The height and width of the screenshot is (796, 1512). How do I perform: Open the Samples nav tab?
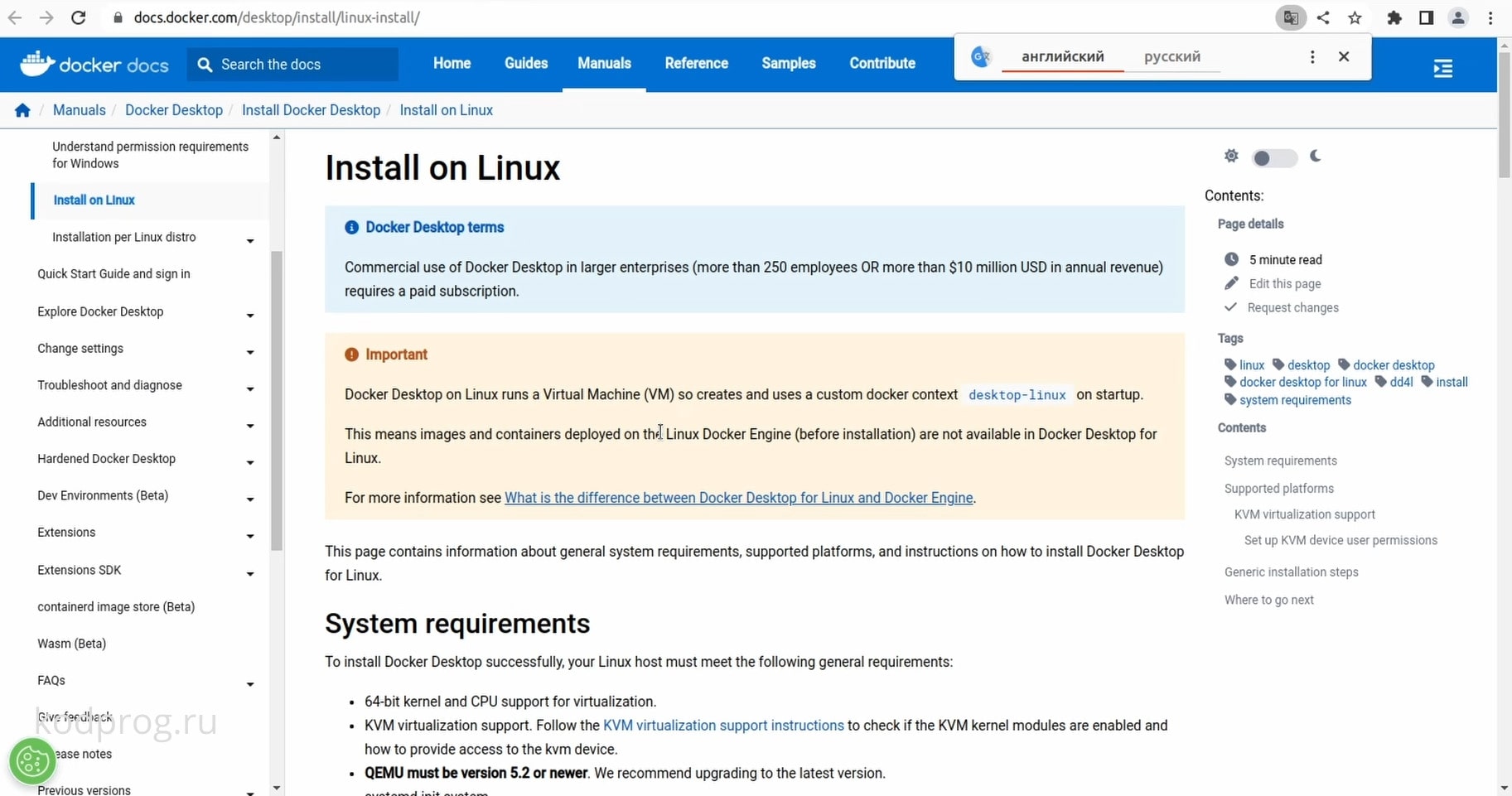[x=789, y=63]
